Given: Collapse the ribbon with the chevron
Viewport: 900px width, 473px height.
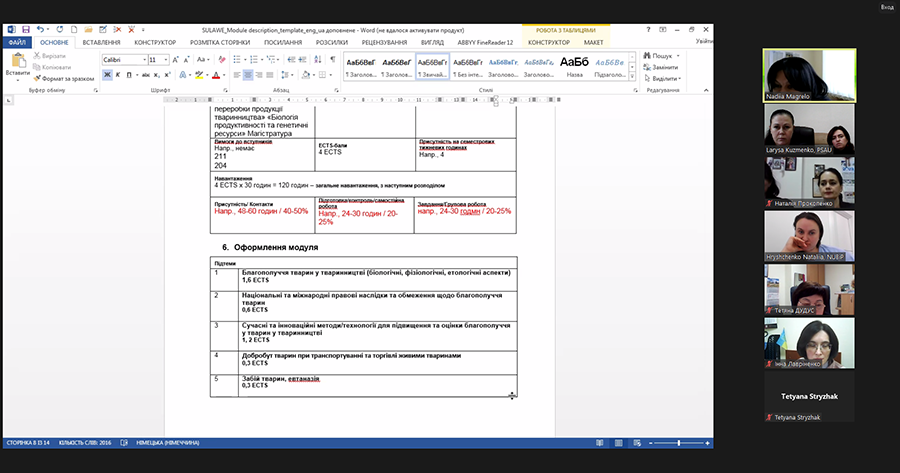Looking at the screenshot, I should pyautogui.click(x=706, y=90).
